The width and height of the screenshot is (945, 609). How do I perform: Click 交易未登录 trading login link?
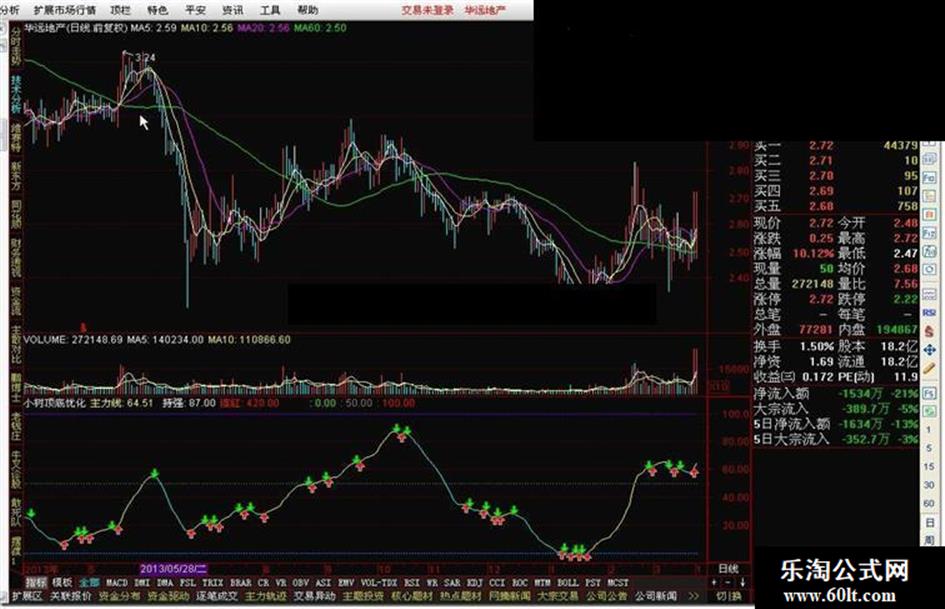[427, 10]
